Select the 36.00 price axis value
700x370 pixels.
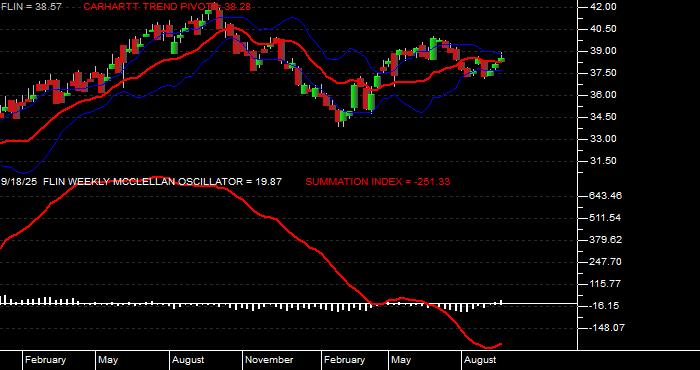coord(604,95)
